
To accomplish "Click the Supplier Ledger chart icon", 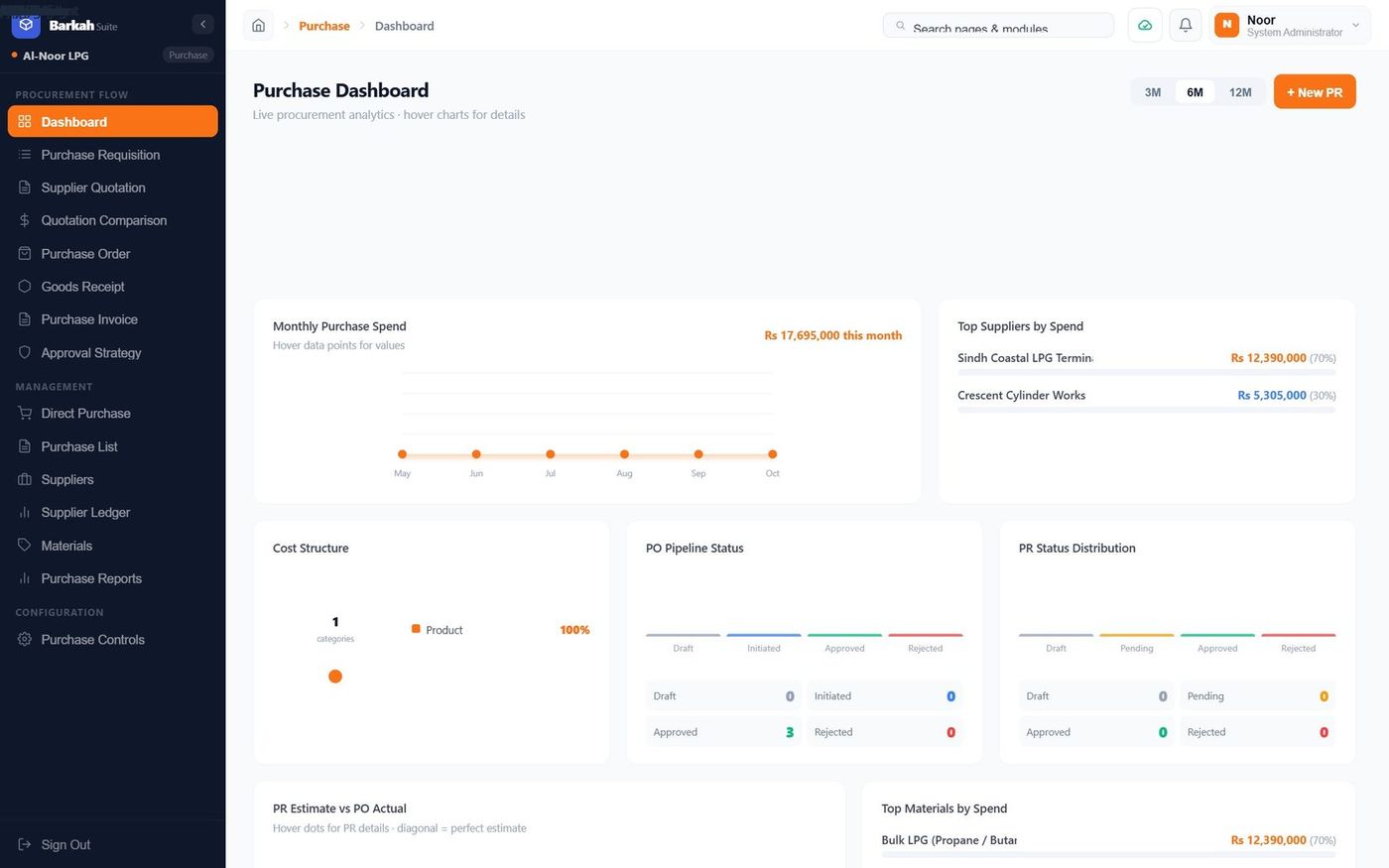I will pos(25,513).
